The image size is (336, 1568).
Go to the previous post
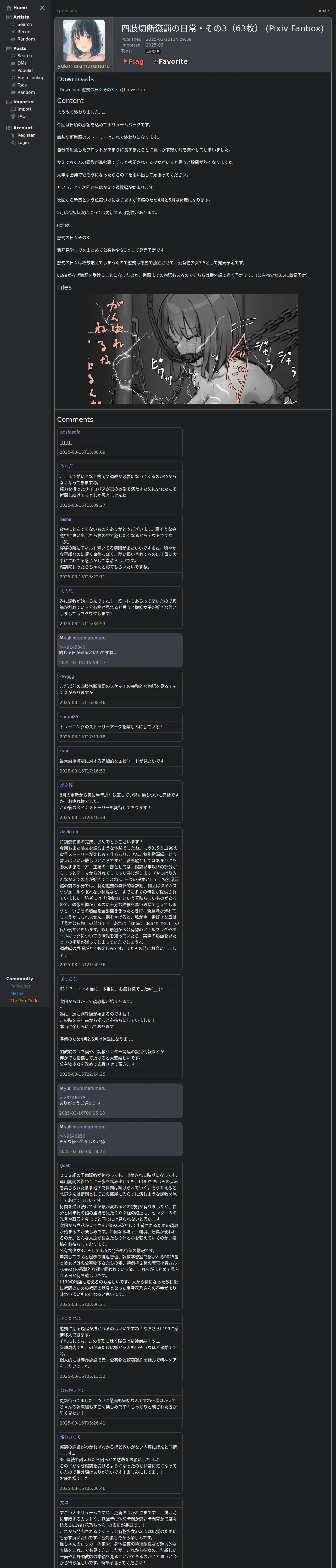tap(67, 11)
